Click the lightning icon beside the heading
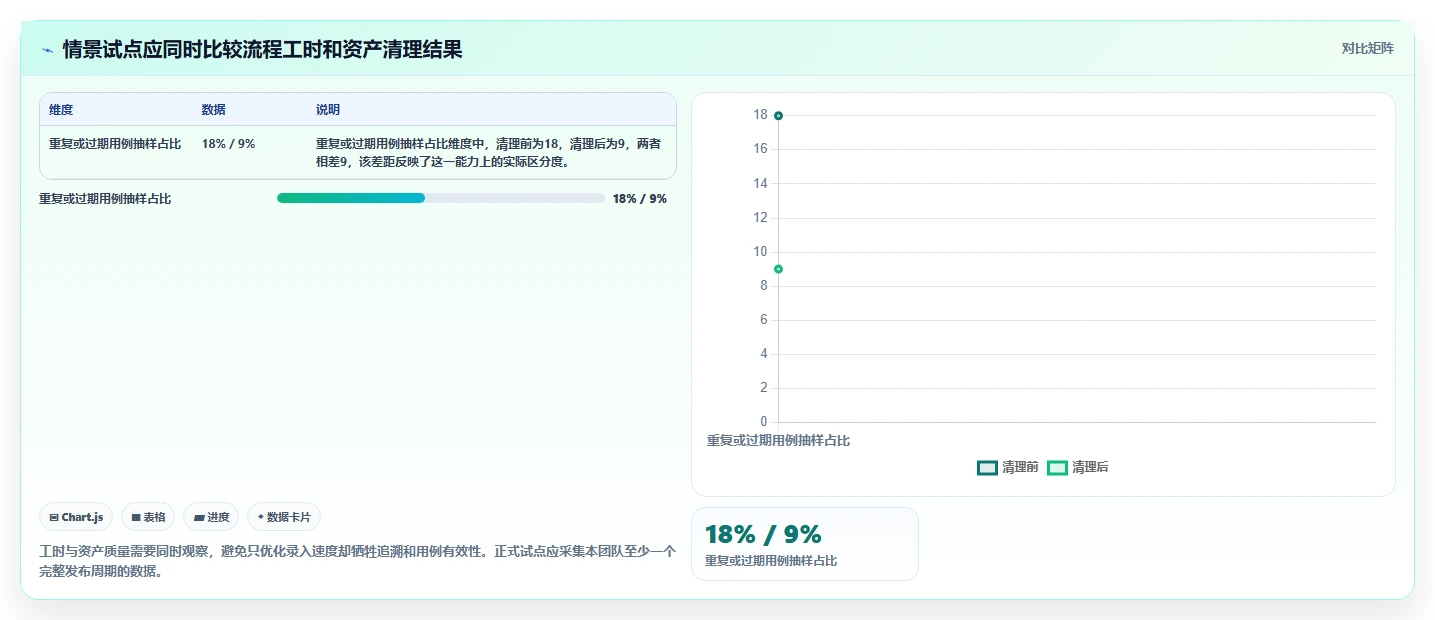 pyautogui.click(x=47, y=50)
